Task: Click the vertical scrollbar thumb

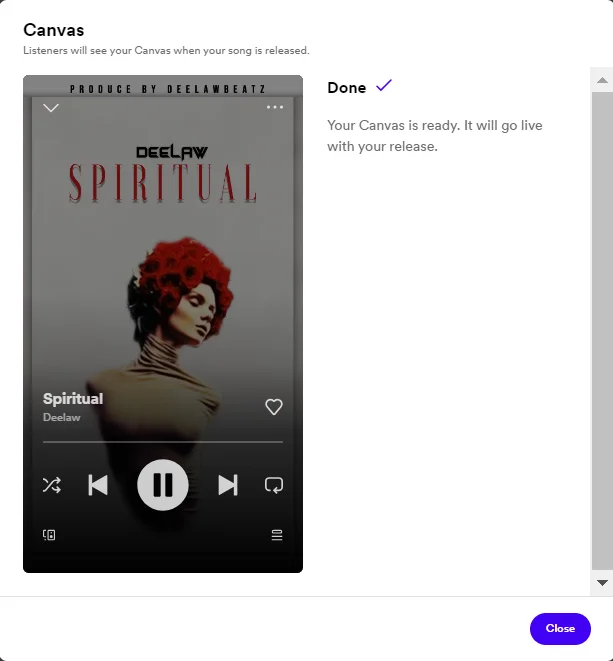Action: click(602, 331)
